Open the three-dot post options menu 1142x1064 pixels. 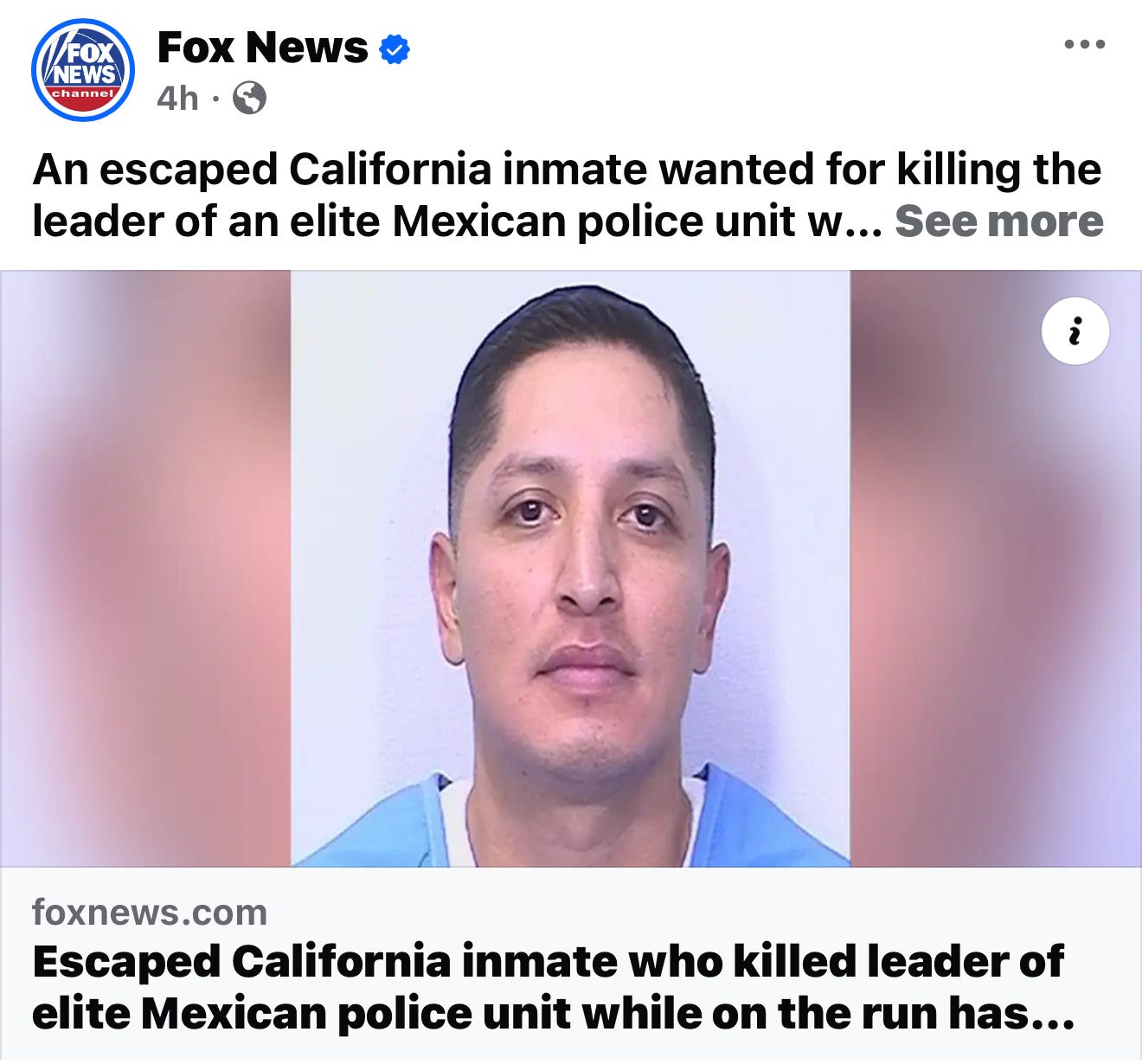1085,44
